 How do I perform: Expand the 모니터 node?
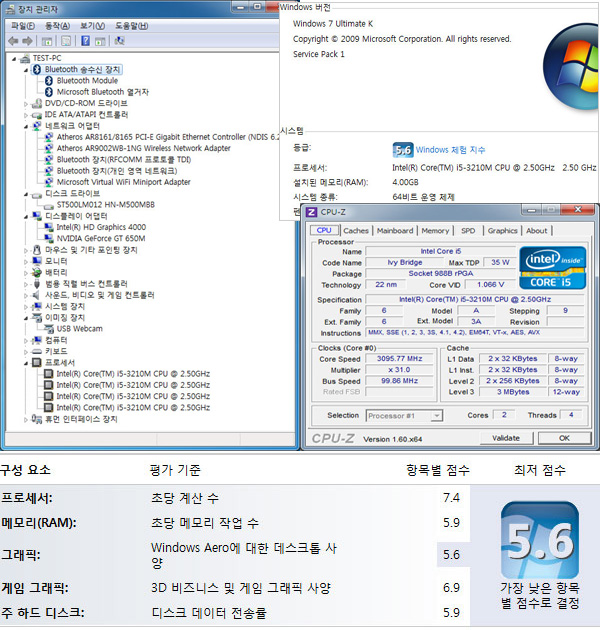coord(26,262)
